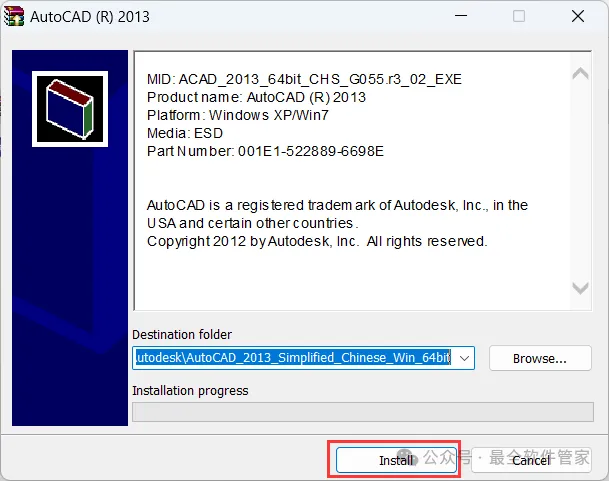Click the 'AutoCAD is a registered trademark' line
Screen dimensions: 609x481
[337, 205]
